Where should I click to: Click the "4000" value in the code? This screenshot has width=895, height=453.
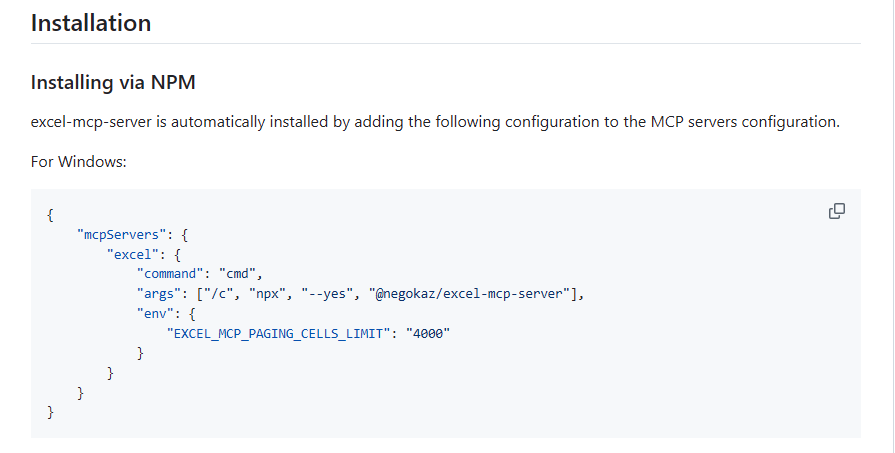(x=428, y=333)
